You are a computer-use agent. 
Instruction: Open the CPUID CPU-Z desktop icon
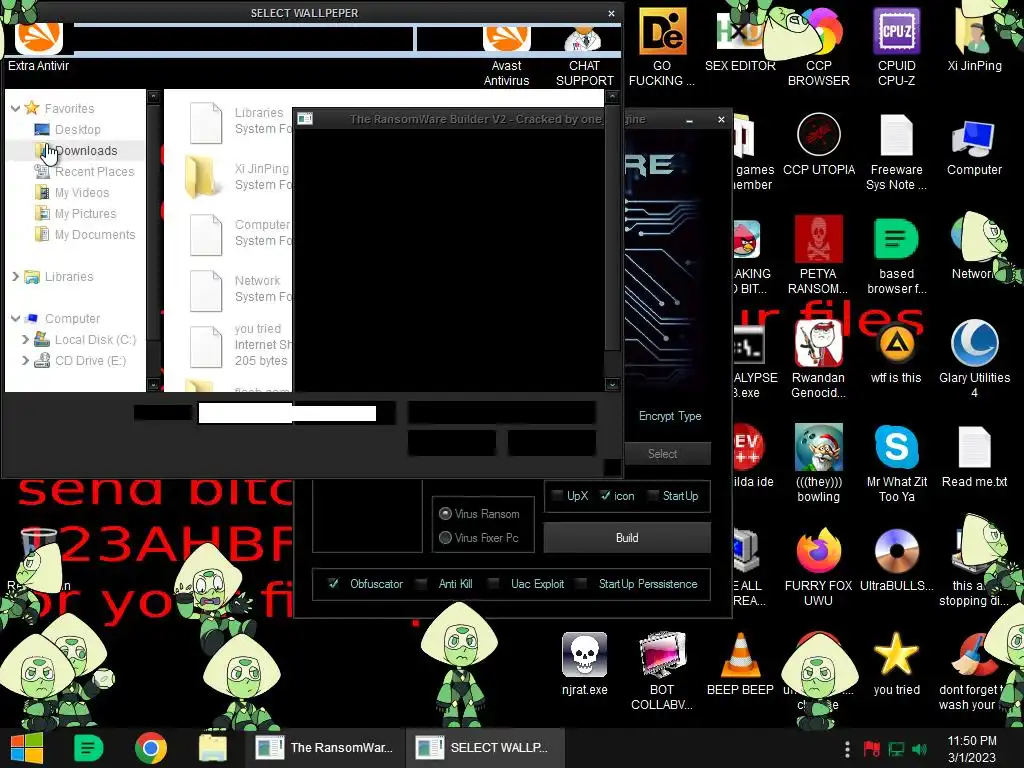[896, 47]
